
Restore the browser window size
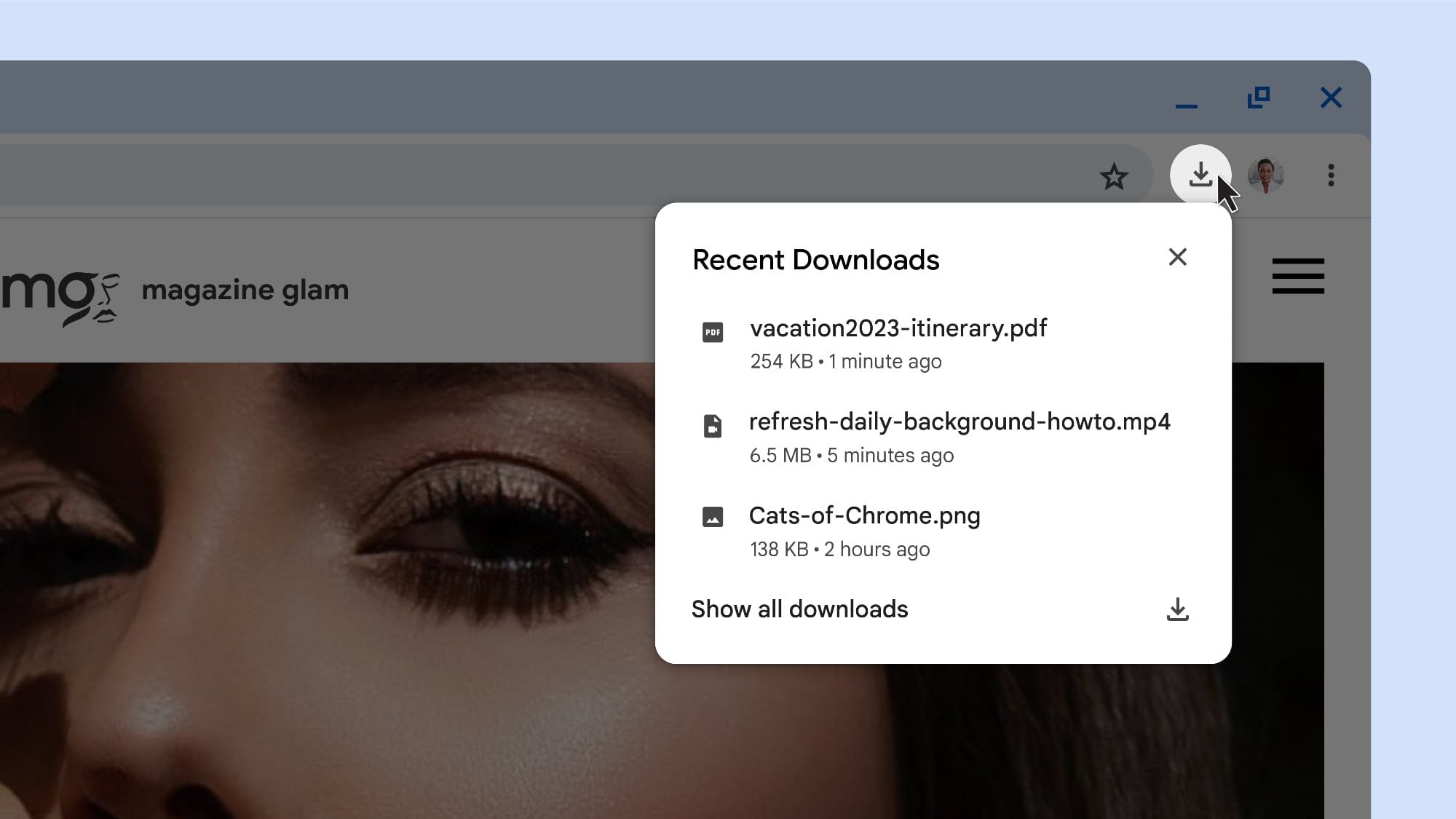(1260, 97)
